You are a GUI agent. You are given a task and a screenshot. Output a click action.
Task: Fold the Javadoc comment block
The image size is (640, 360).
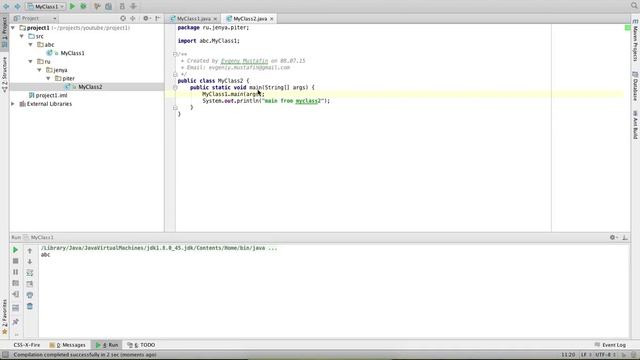coord(175,54)
